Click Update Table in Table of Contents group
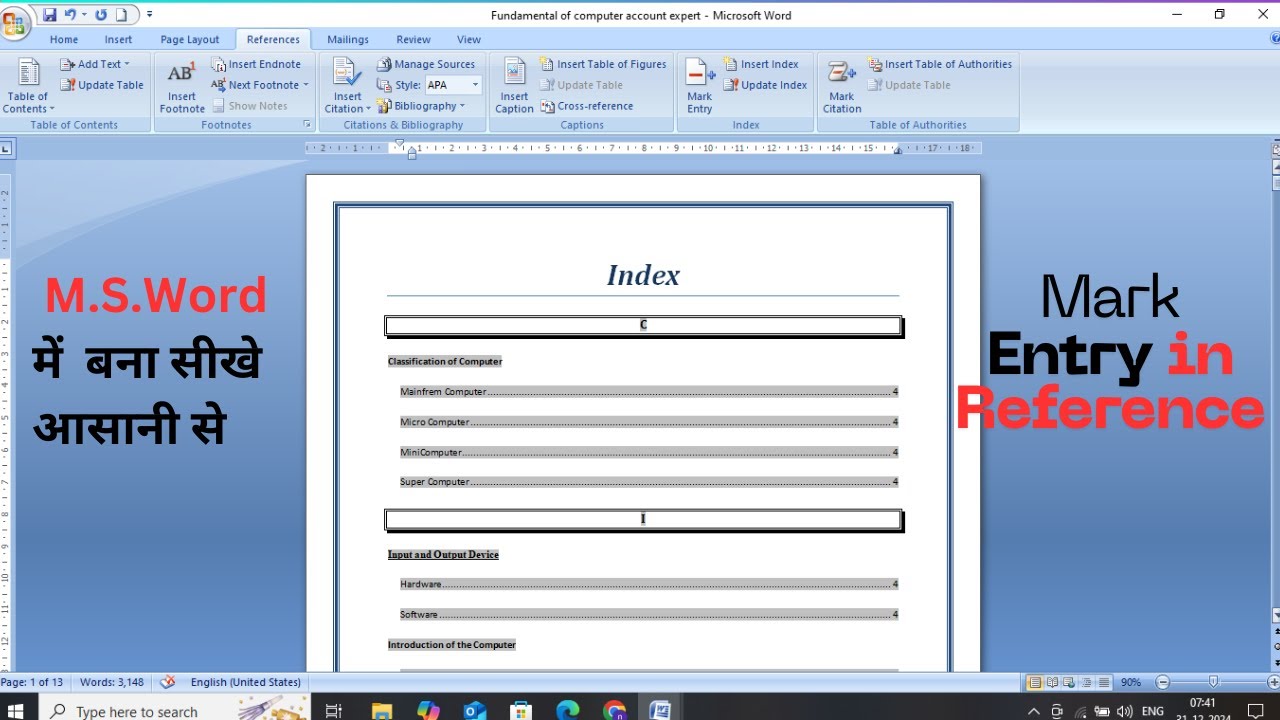 click(102, 85)
